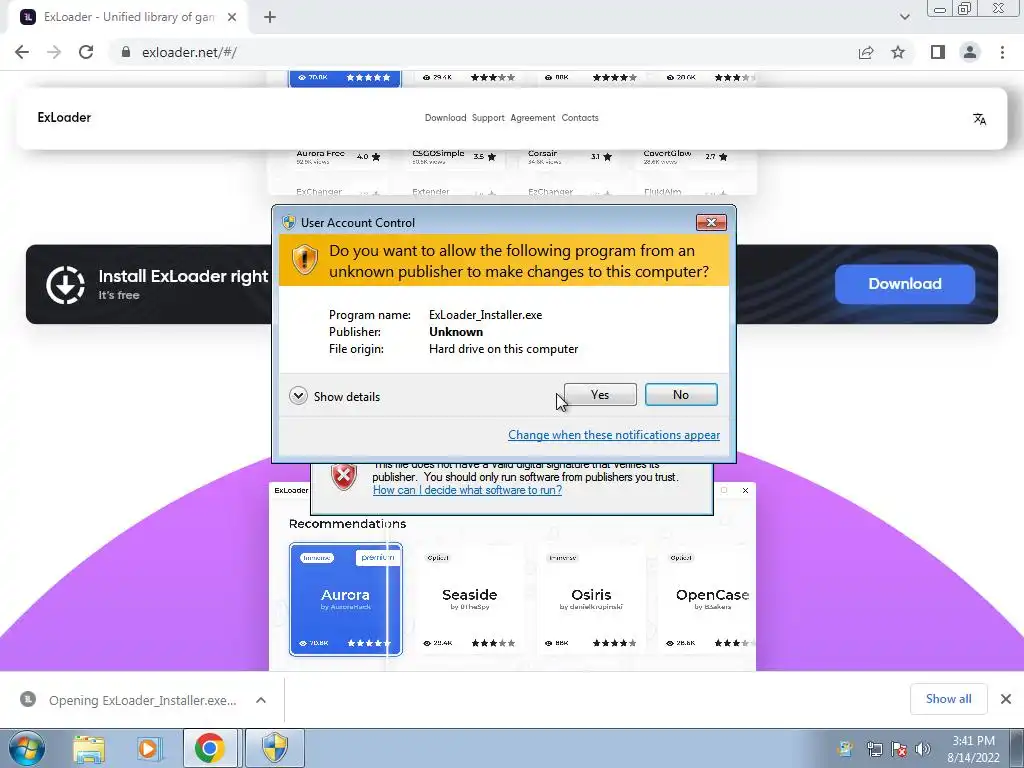Close the User Account Control dialog
The width and height of the screenshot is (1024, 768).
pyautogui.click(x=711, y=223)
